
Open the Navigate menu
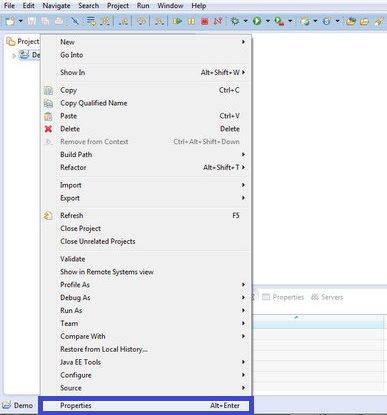(56, 6)
